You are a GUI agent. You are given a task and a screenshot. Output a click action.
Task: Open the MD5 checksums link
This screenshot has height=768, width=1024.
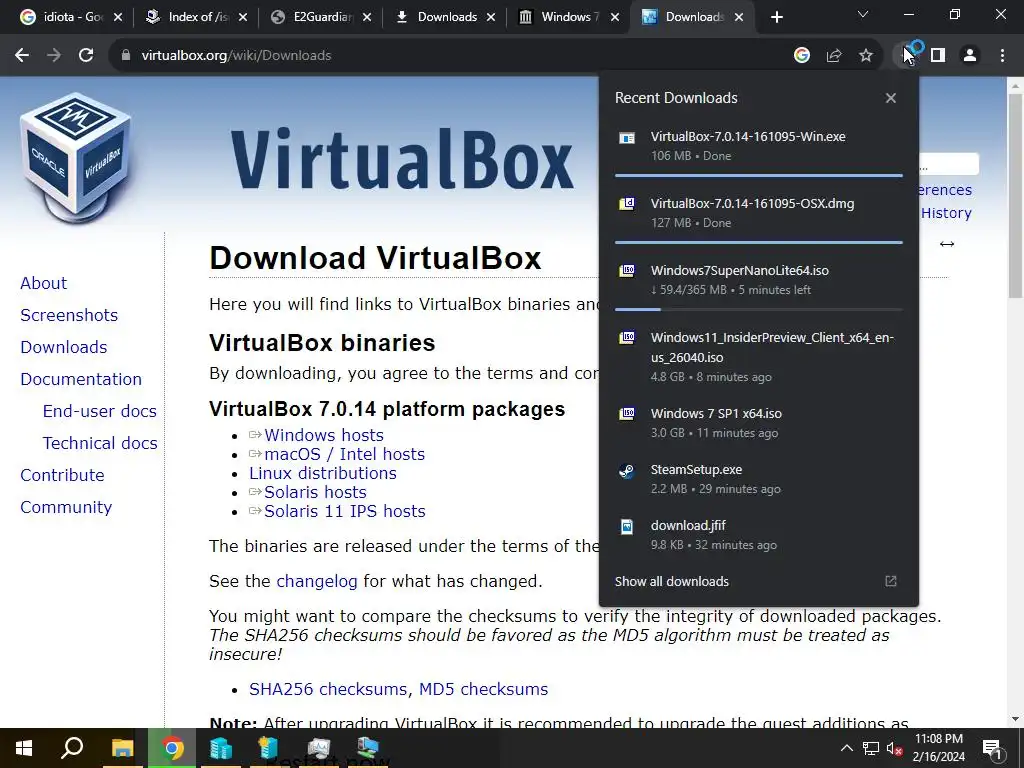(483, 689)
